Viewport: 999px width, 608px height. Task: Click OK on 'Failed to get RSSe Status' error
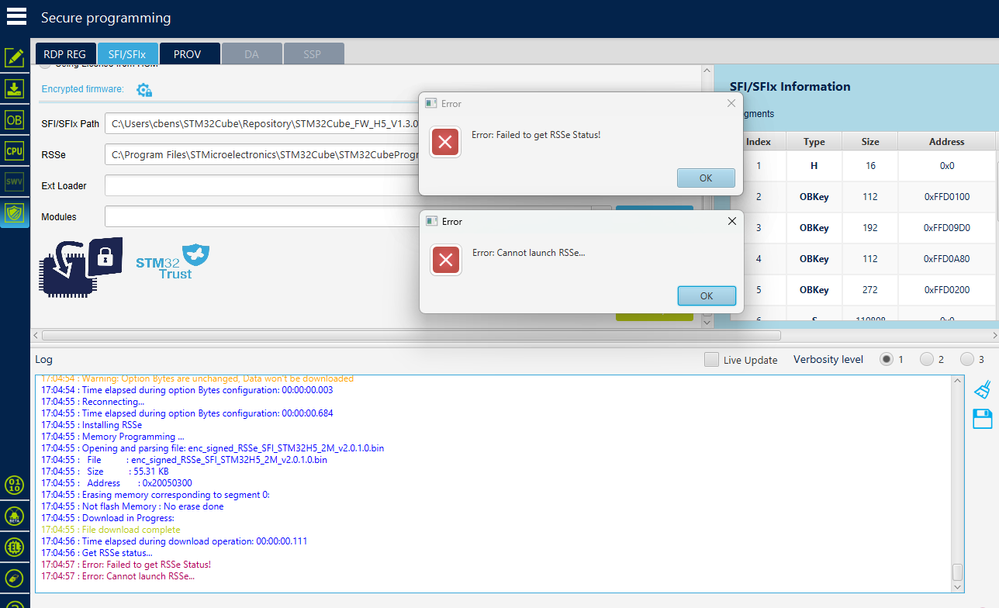pos(706,178)
